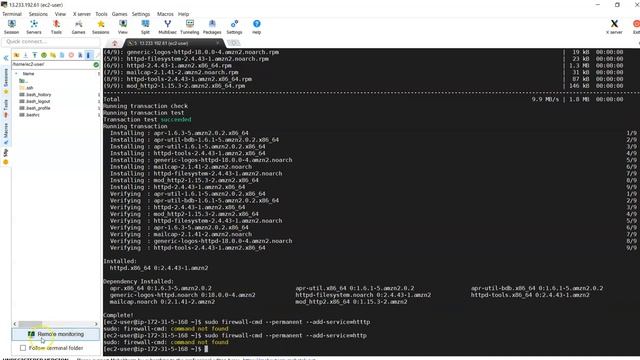Click the X server icon at top right
640x360 pixels.
click(x=614, y=27)
